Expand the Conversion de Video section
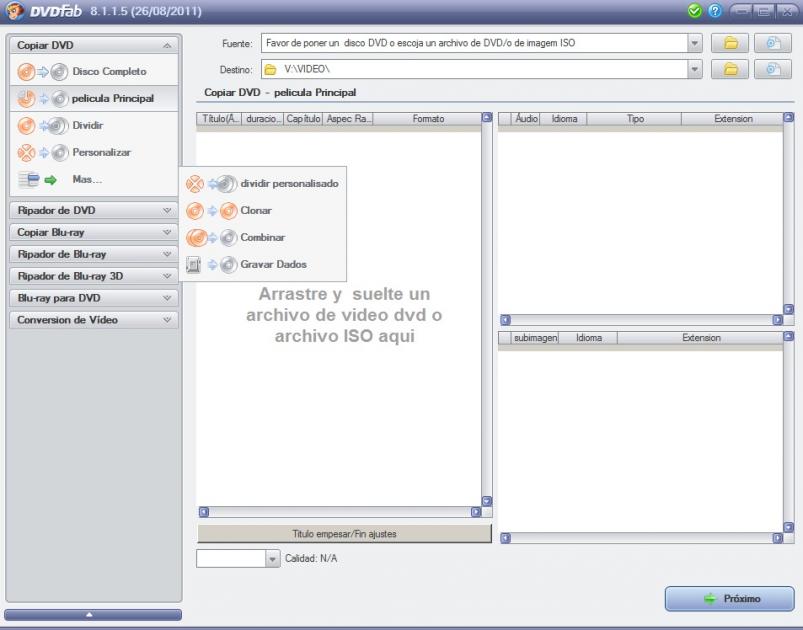 tap(94, 320)
